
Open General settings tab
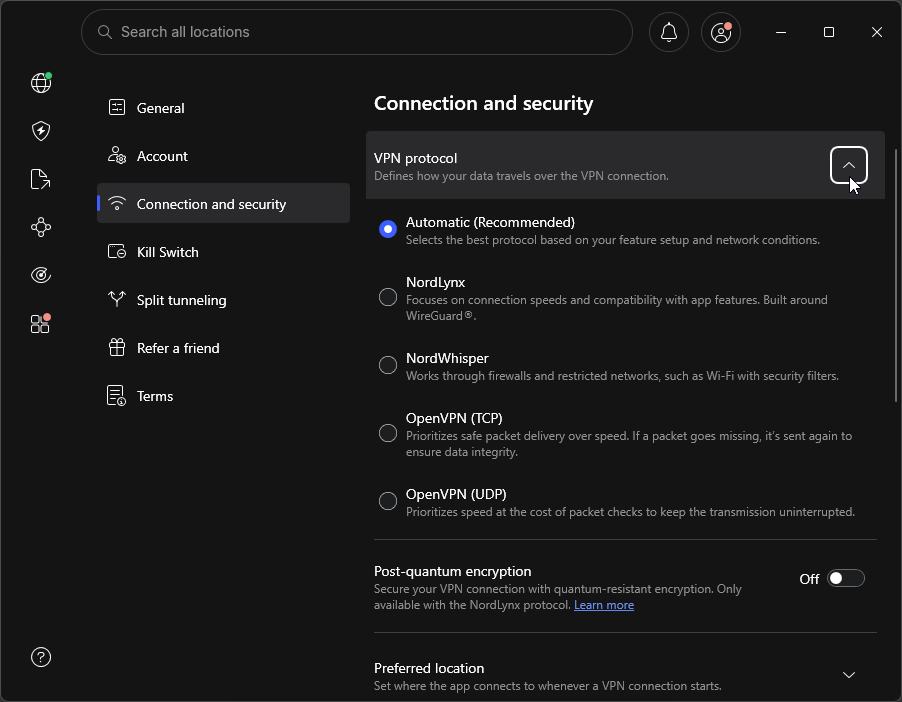tap(223, 108)
